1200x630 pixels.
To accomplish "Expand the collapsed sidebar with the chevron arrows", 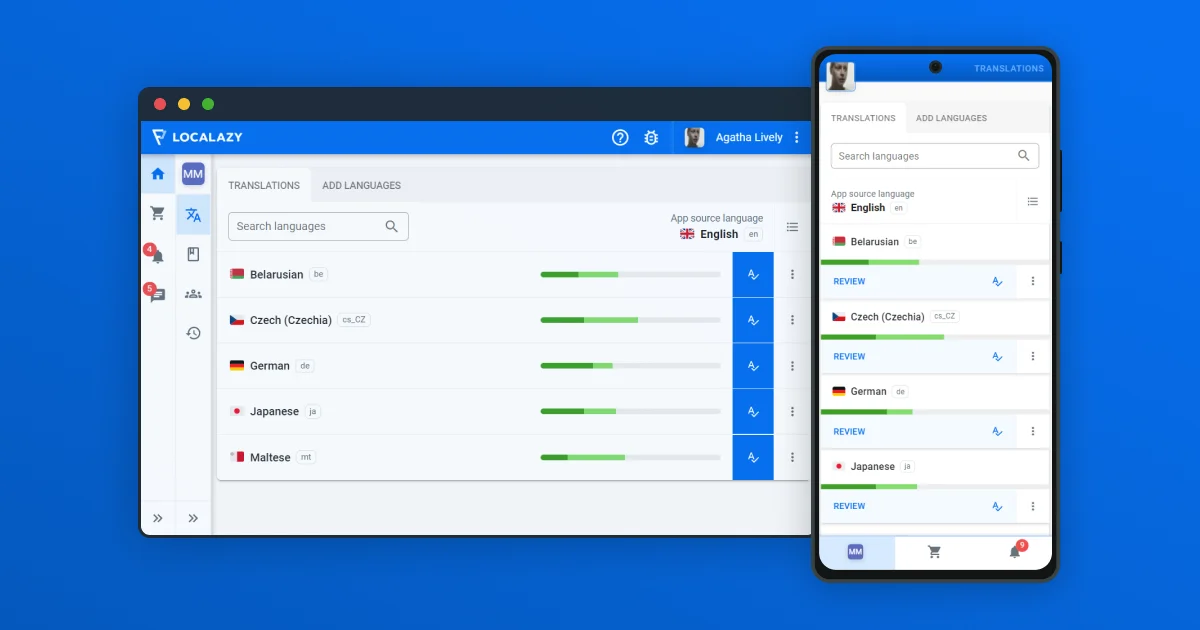I will click(x=158, y=517).
